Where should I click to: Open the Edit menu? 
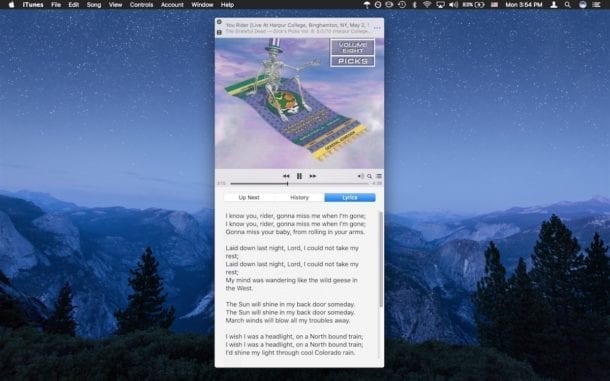click(x=74, y=5)
